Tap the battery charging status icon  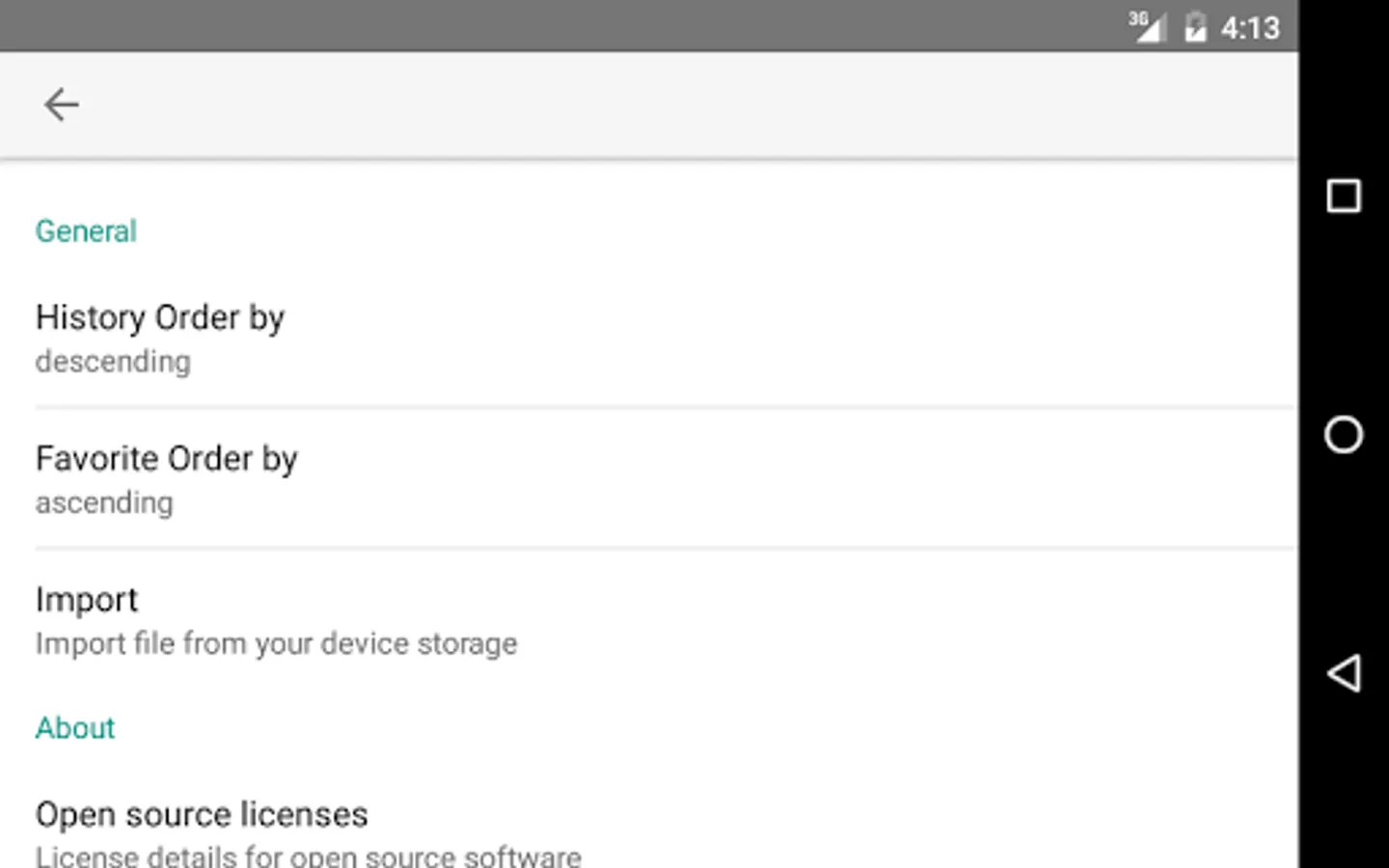pyautogui.click(x=1195, y=26)
